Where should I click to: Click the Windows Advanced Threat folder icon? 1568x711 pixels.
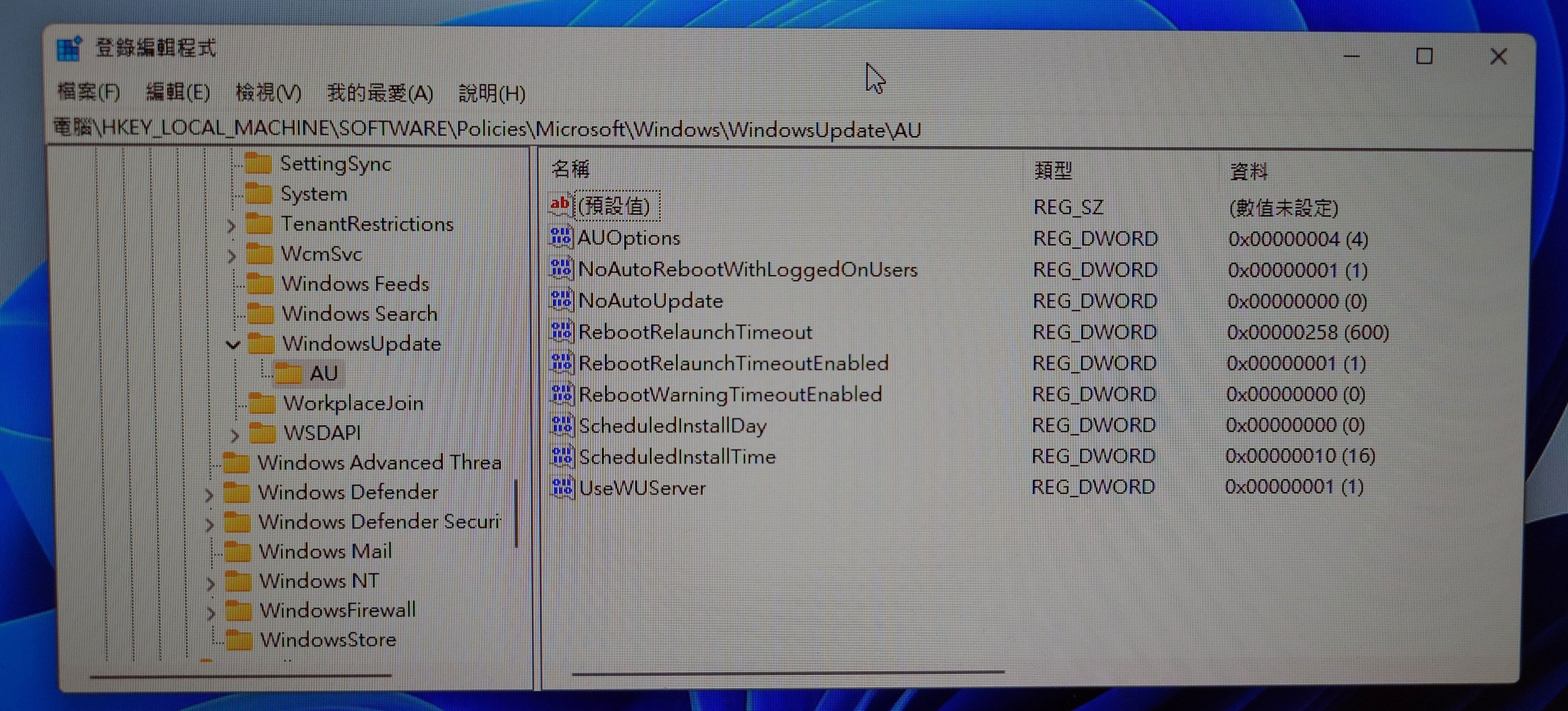pyautogui.click(x=236, y=463)
